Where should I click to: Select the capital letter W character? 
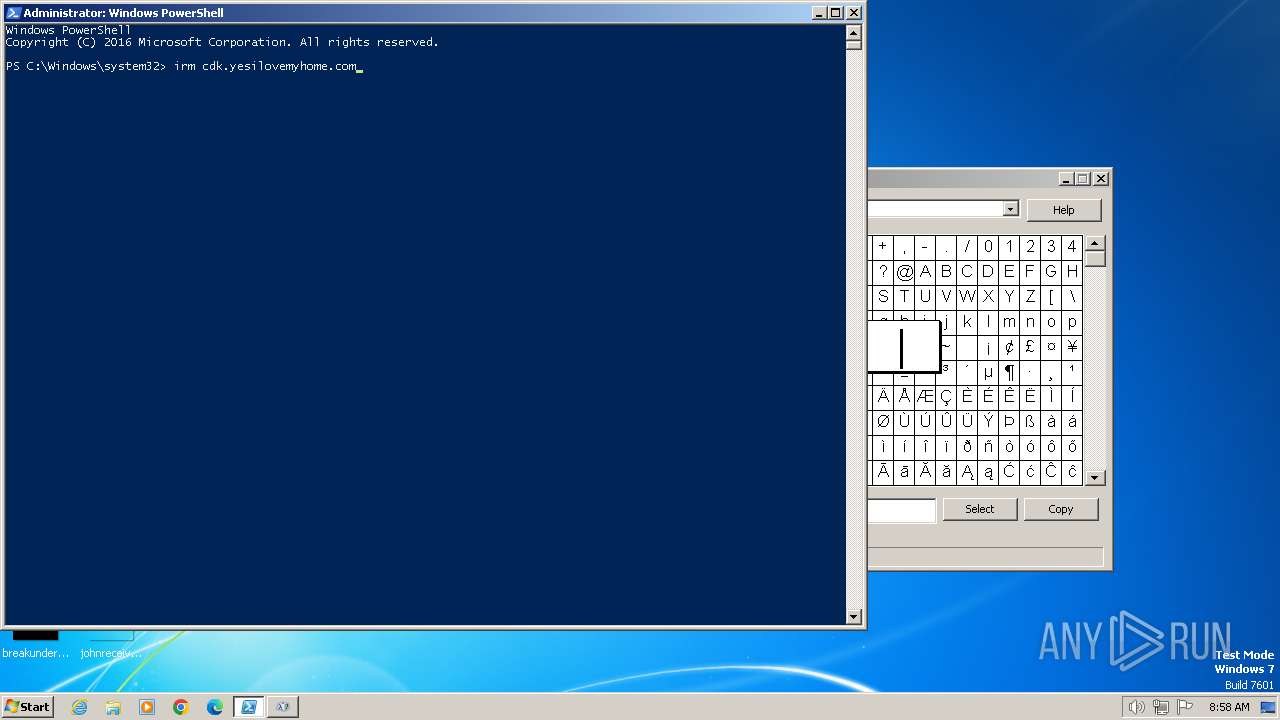(x=967, y=296)
